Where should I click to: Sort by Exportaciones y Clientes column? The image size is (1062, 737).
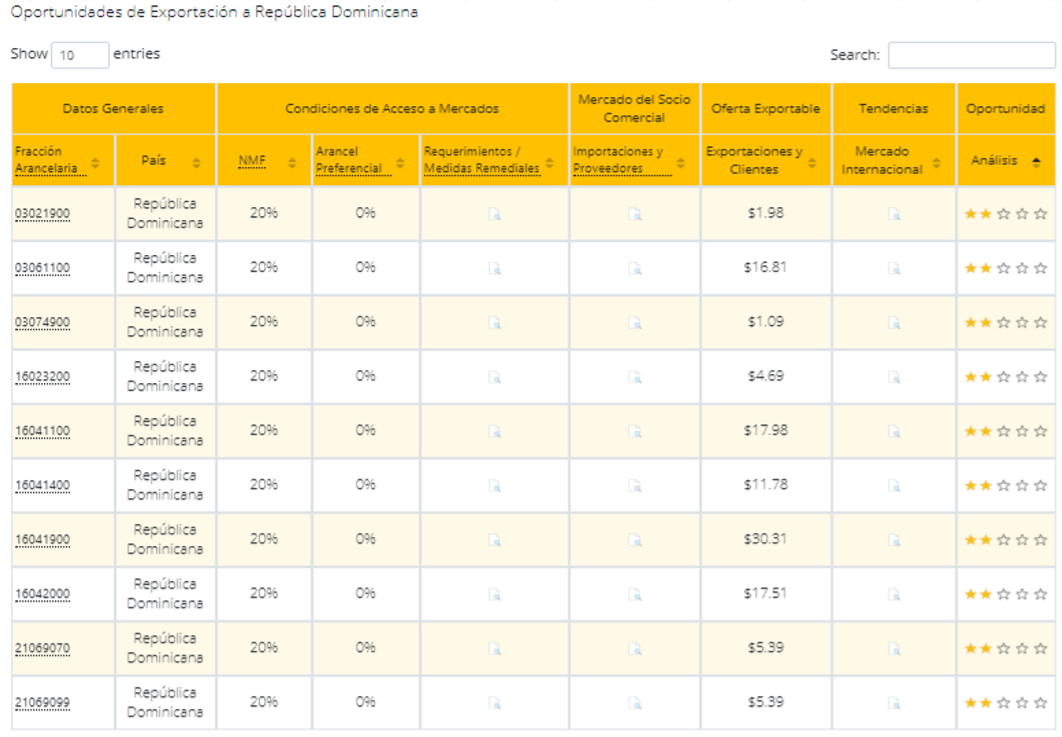(765, 161)
